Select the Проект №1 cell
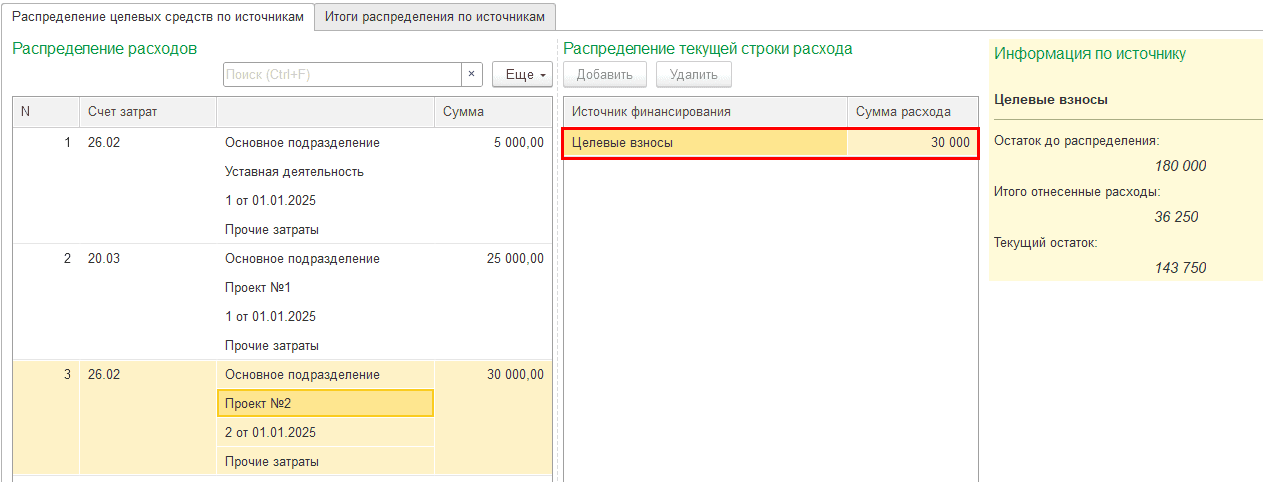 click(x=324, y=288)
